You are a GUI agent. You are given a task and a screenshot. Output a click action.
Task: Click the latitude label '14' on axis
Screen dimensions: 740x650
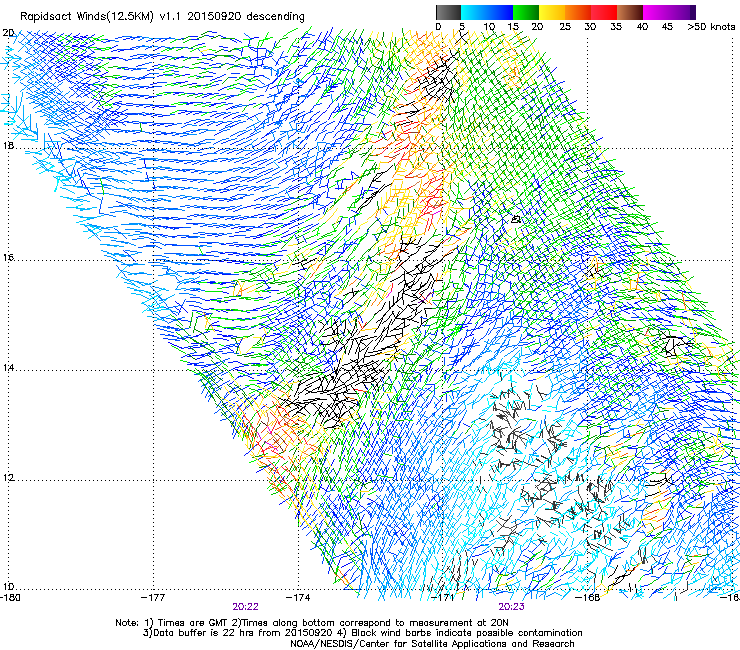(x=8, y=367)
